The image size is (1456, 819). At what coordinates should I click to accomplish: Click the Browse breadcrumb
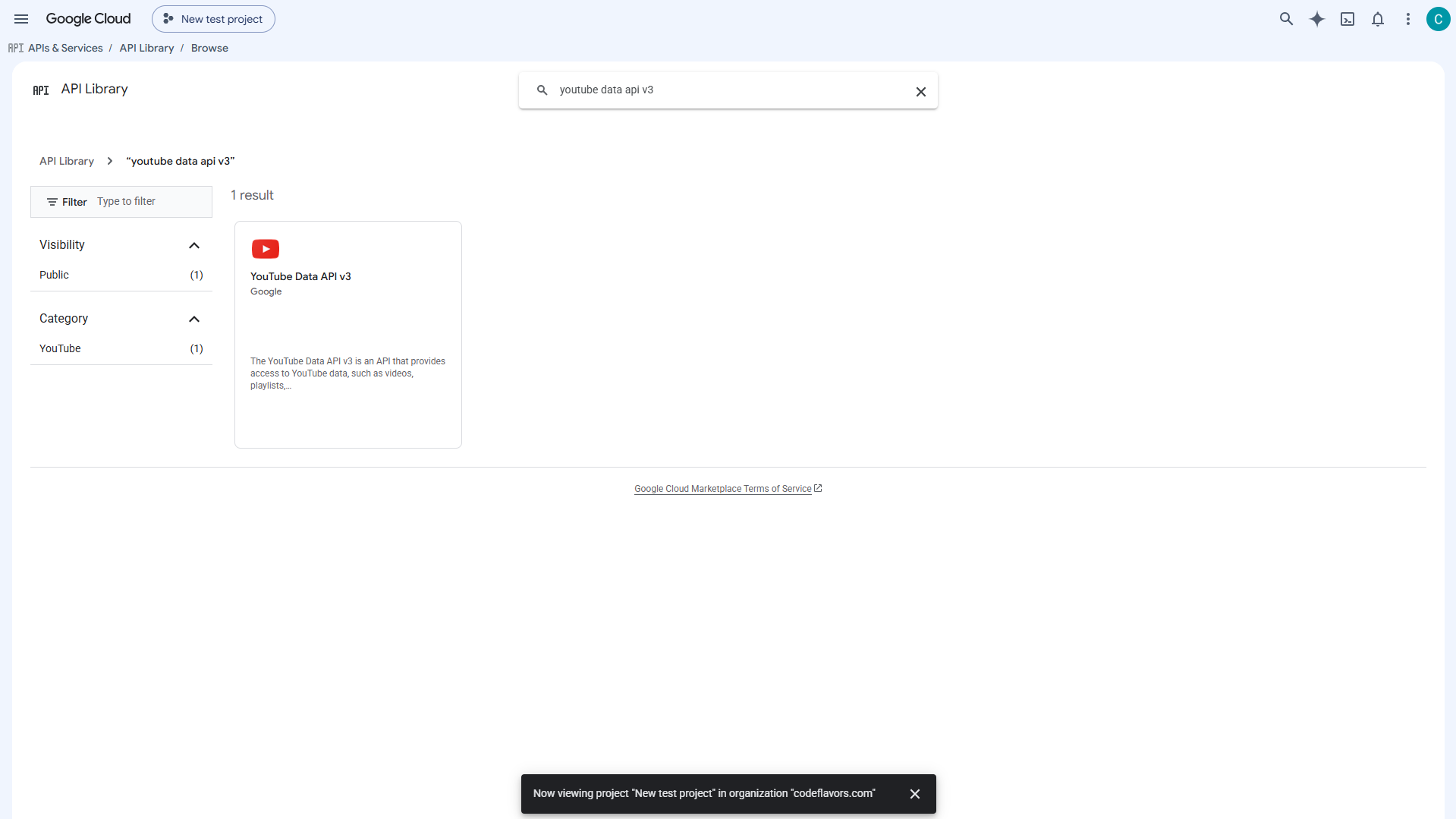(209, 48)
